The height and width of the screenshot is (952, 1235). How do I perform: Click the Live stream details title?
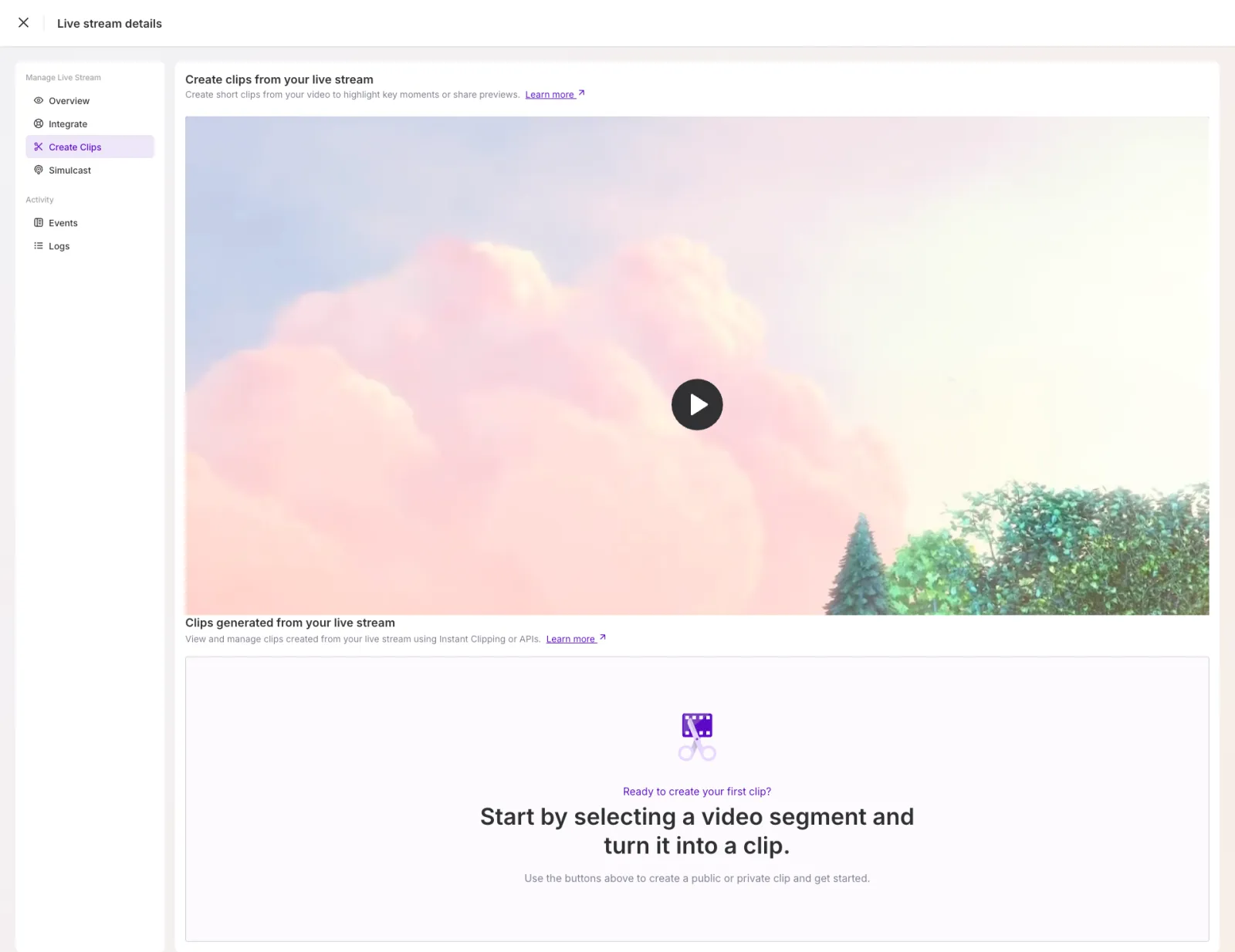[x=110, y=24]
